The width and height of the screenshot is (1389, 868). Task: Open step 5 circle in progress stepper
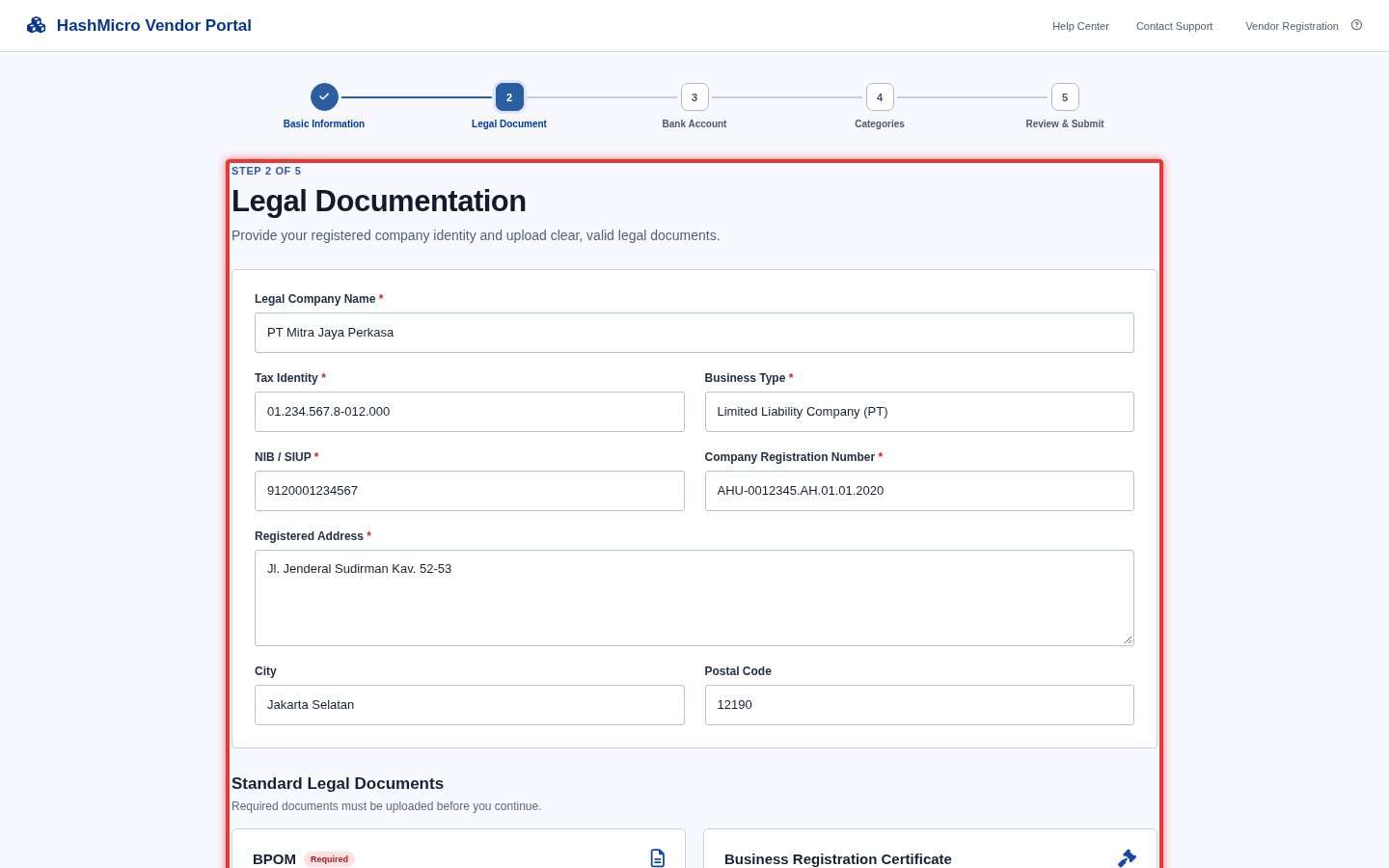1065,96
